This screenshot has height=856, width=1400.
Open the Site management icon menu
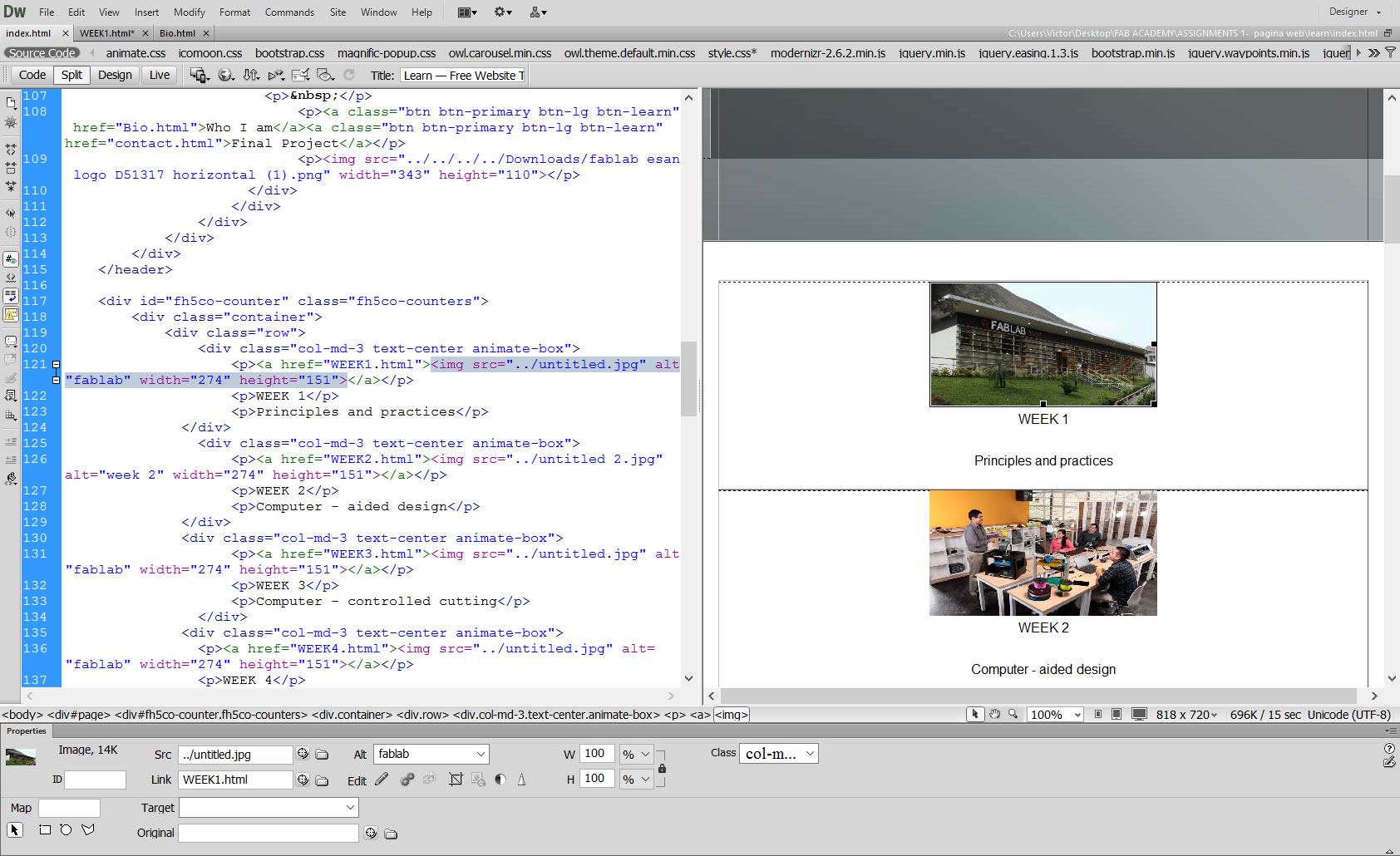[x=538, y=12]
